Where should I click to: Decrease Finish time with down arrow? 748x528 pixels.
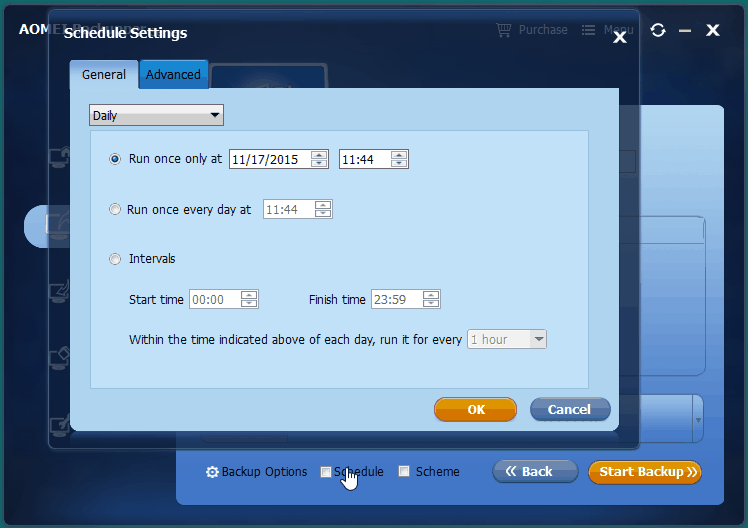pyautogui.click(x=431, y=304)
